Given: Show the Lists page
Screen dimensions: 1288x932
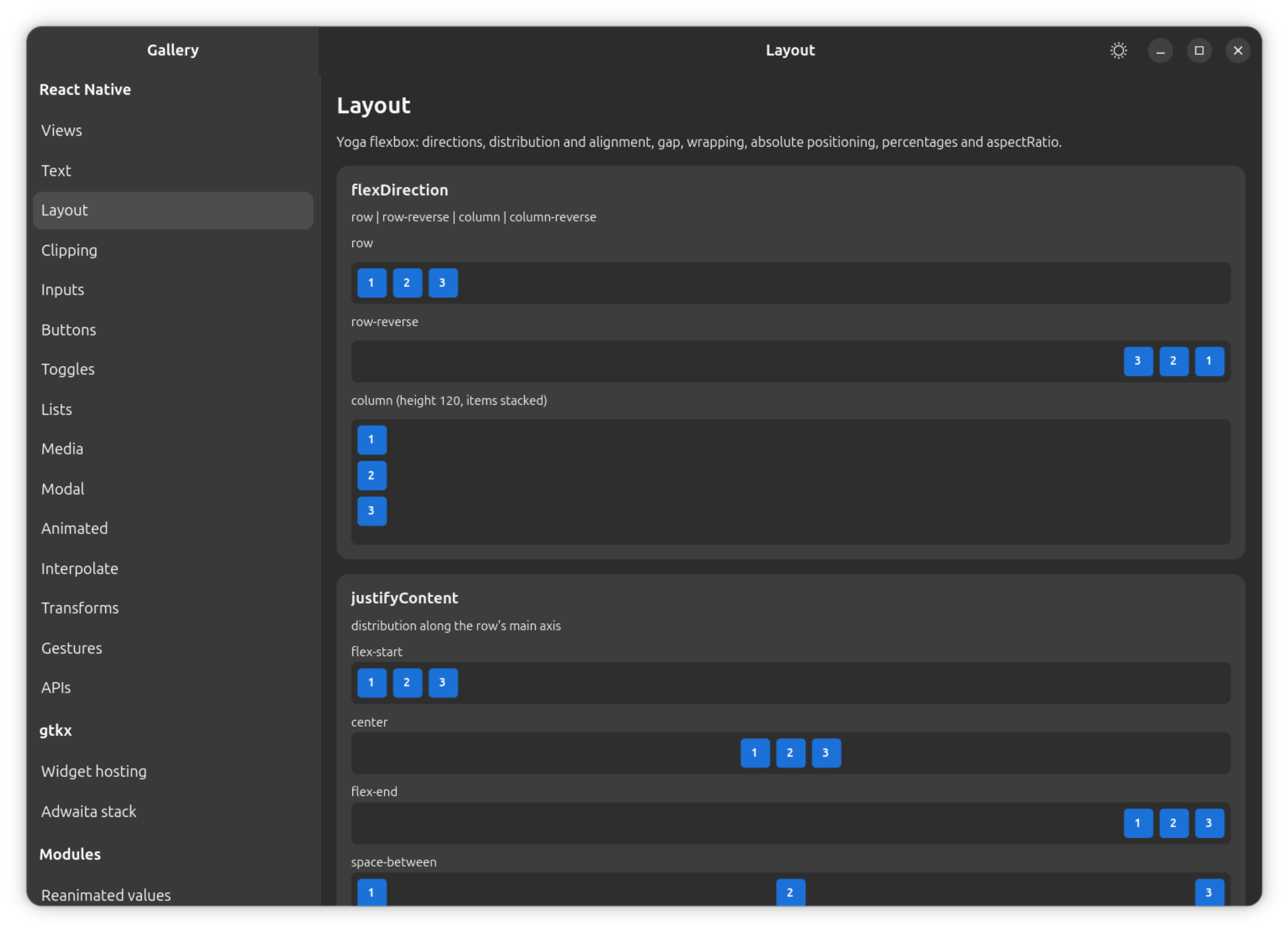Looking at the screenshot, I should click(173, 409).
